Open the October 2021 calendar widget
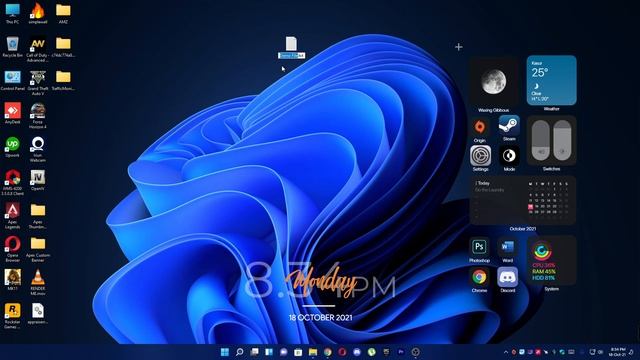The image size is (640, 360). coord(523,200)
